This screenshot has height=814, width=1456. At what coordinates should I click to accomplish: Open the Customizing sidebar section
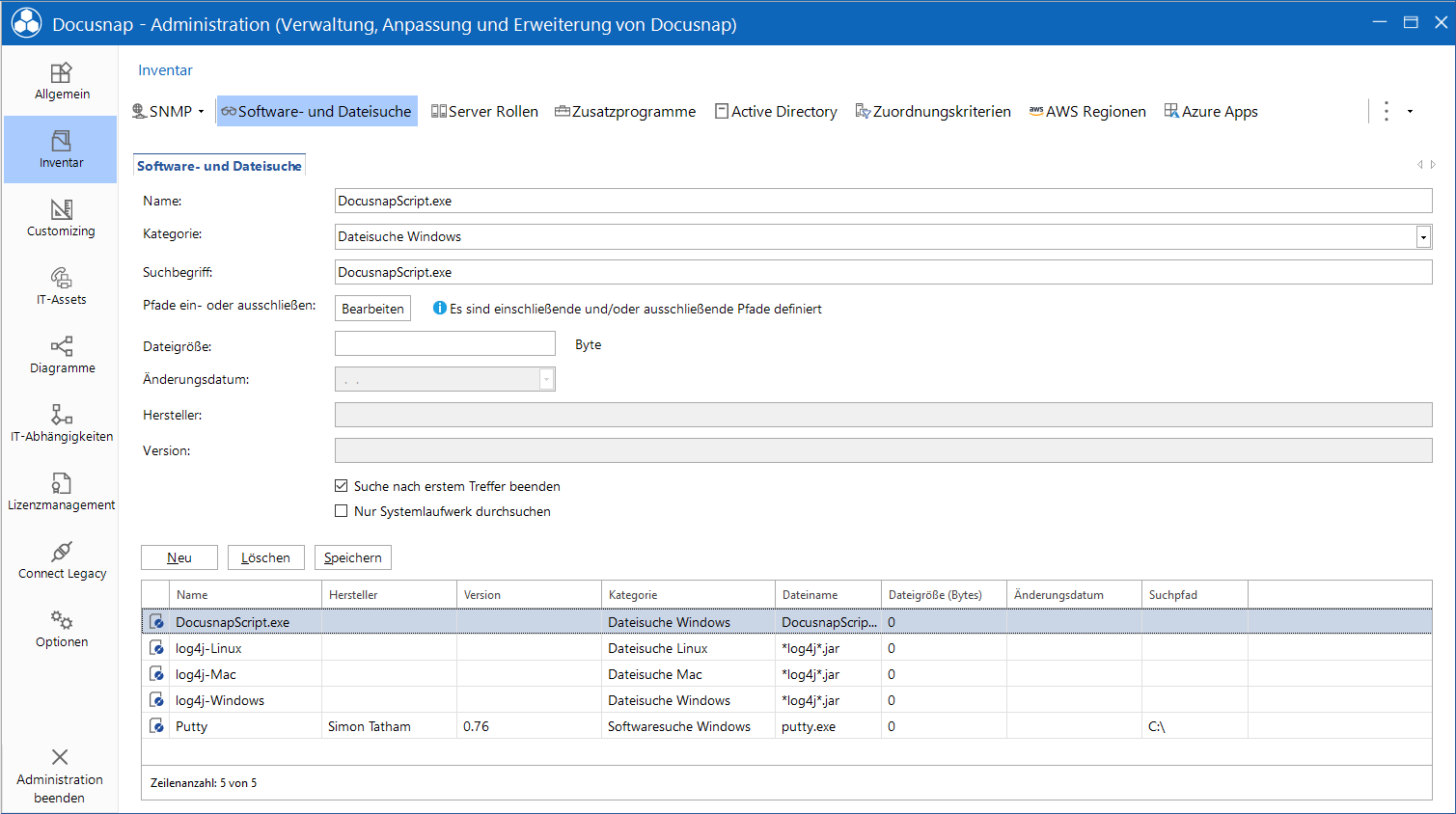point(61,218)
